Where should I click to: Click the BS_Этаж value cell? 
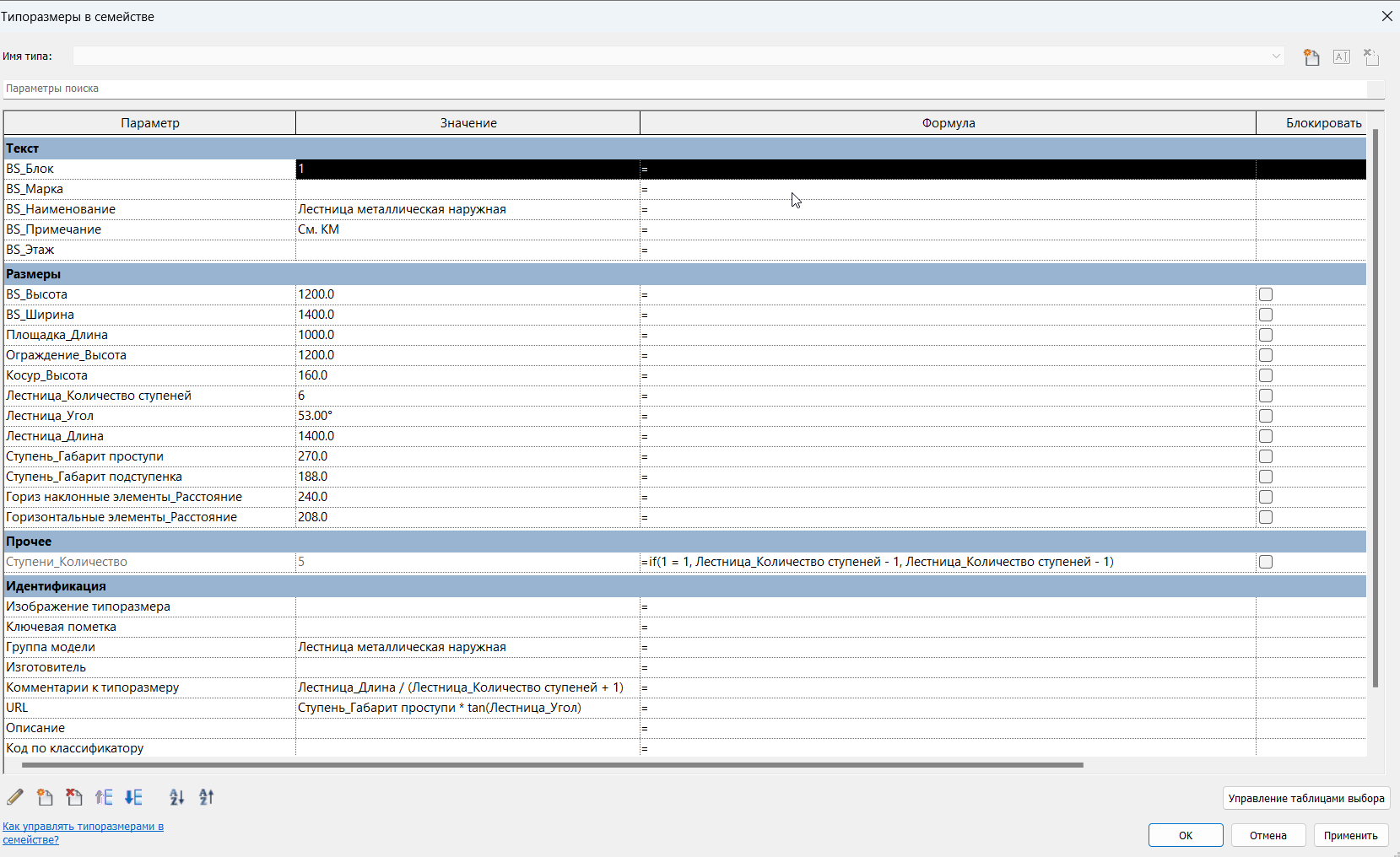point(468,250)
